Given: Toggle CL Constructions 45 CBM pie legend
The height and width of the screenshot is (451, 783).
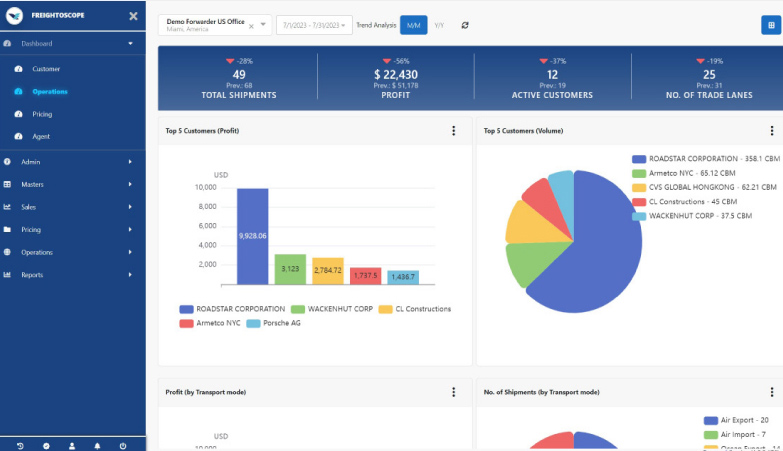Looking at the screenshot, I should pyautogui.click(x=684, y=202).
